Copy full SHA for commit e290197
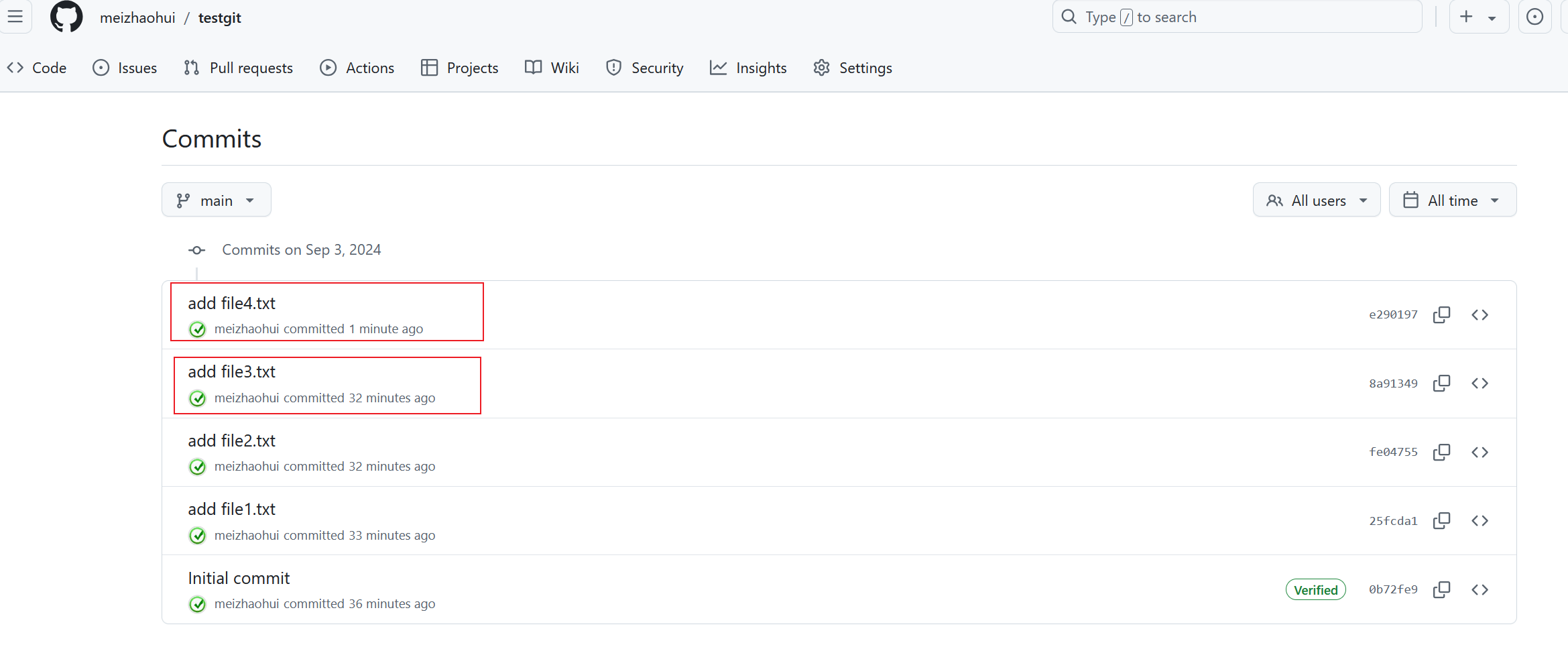1568x647 pixels. pyautogui.click(x=1441, y=315)
